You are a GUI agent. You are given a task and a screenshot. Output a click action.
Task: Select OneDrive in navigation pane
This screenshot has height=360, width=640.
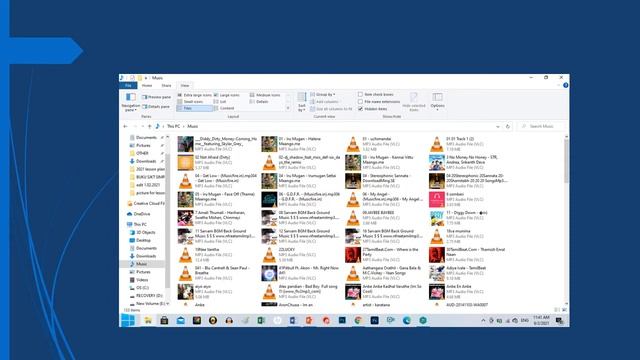pyautogui.click(x=138, y=214)
